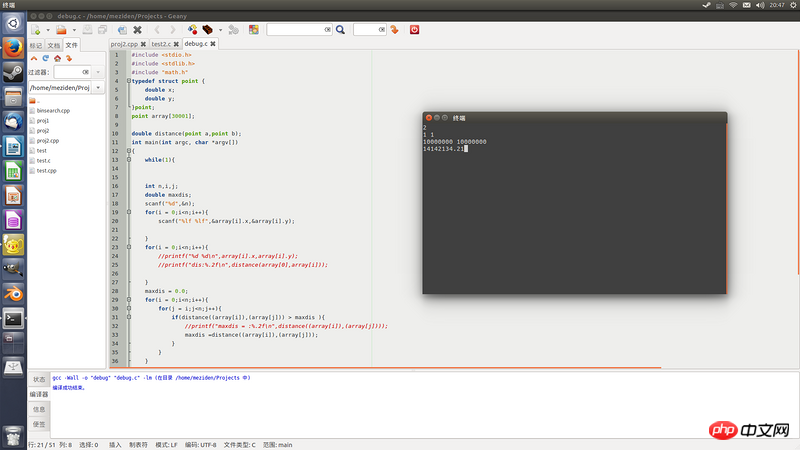The height and width of the screenshot is (450, 800).
Task: Click the magnifier find icon
Action: tap(340, 30)
